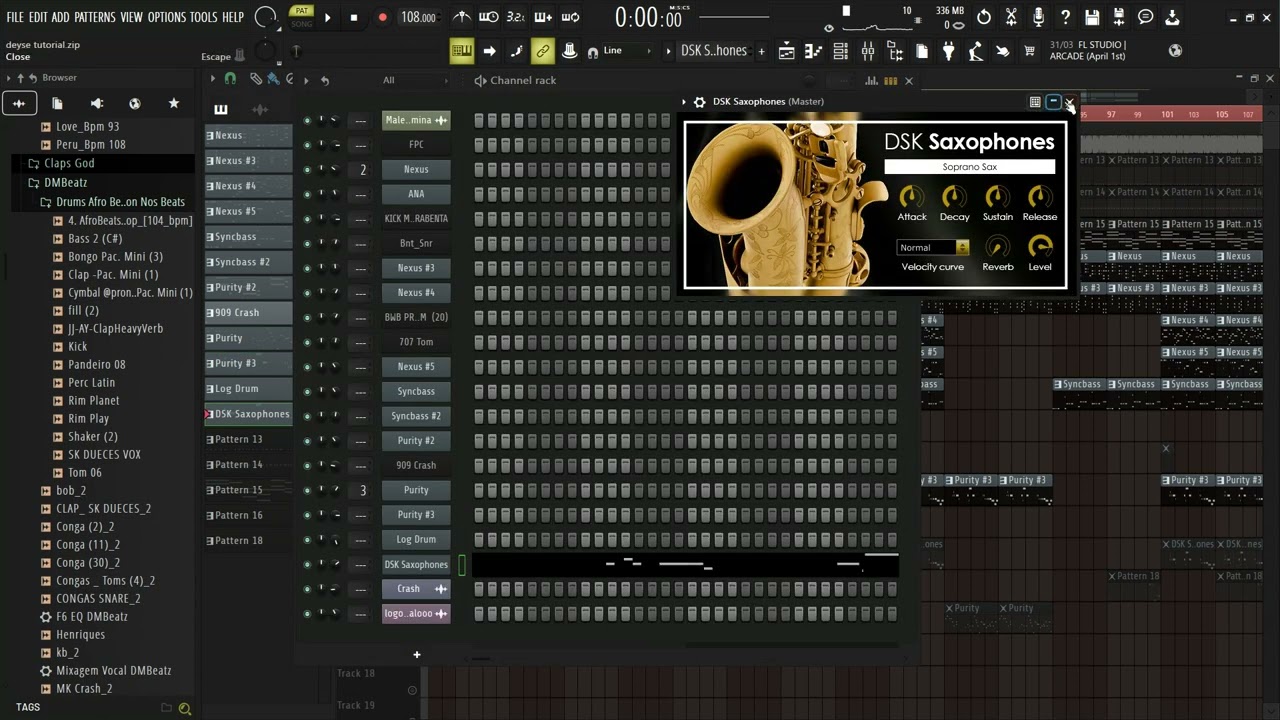This screenshot has width=1280, height=720.
Task: Open the PATTERNS menu
Action: pyautogui.click(x=95, y=17)
